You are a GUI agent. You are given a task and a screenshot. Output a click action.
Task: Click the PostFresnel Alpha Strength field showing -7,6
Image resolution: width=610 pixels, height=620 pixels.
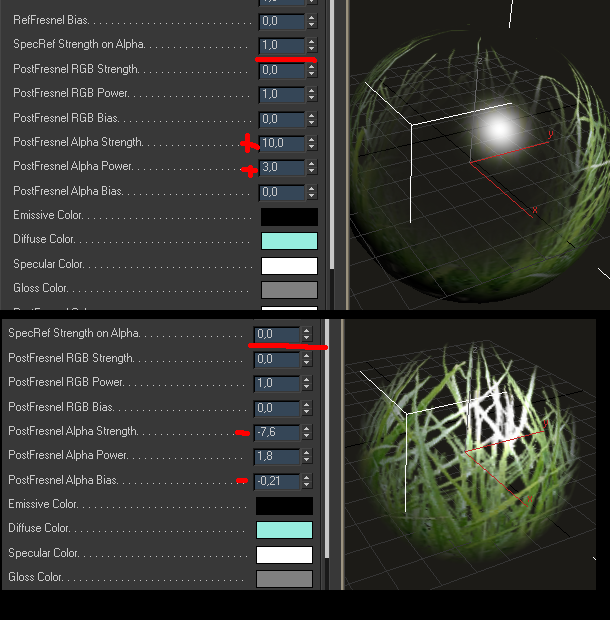(276, 432)
